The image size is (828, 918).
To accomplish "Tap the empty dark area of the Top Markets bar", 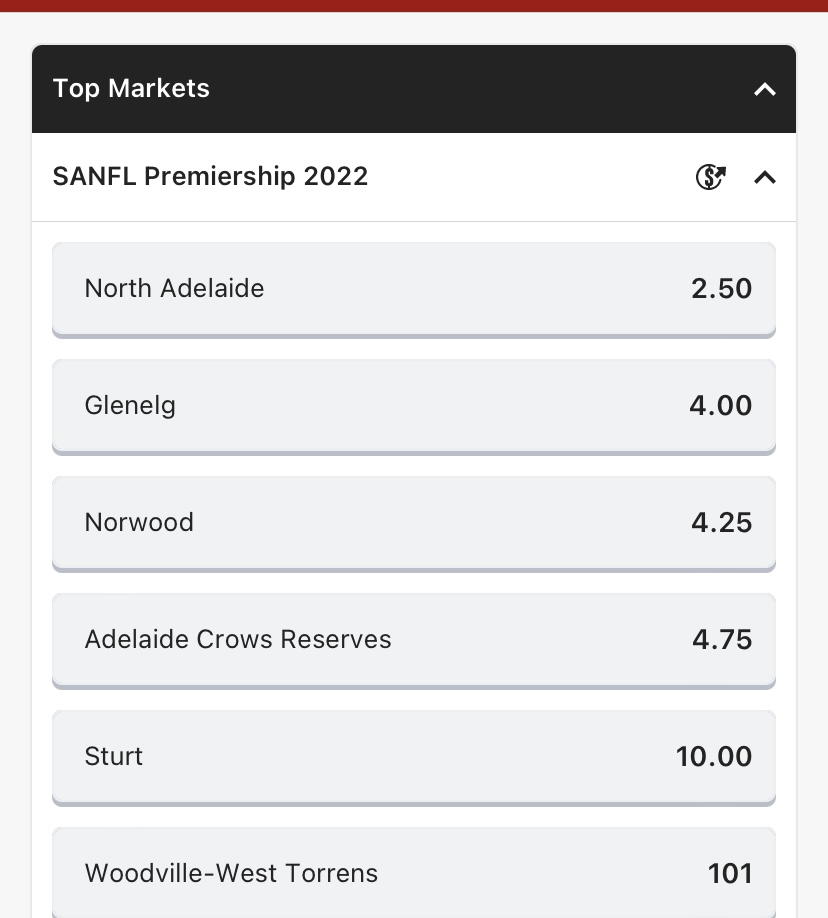I will click(x=480, y=89).
